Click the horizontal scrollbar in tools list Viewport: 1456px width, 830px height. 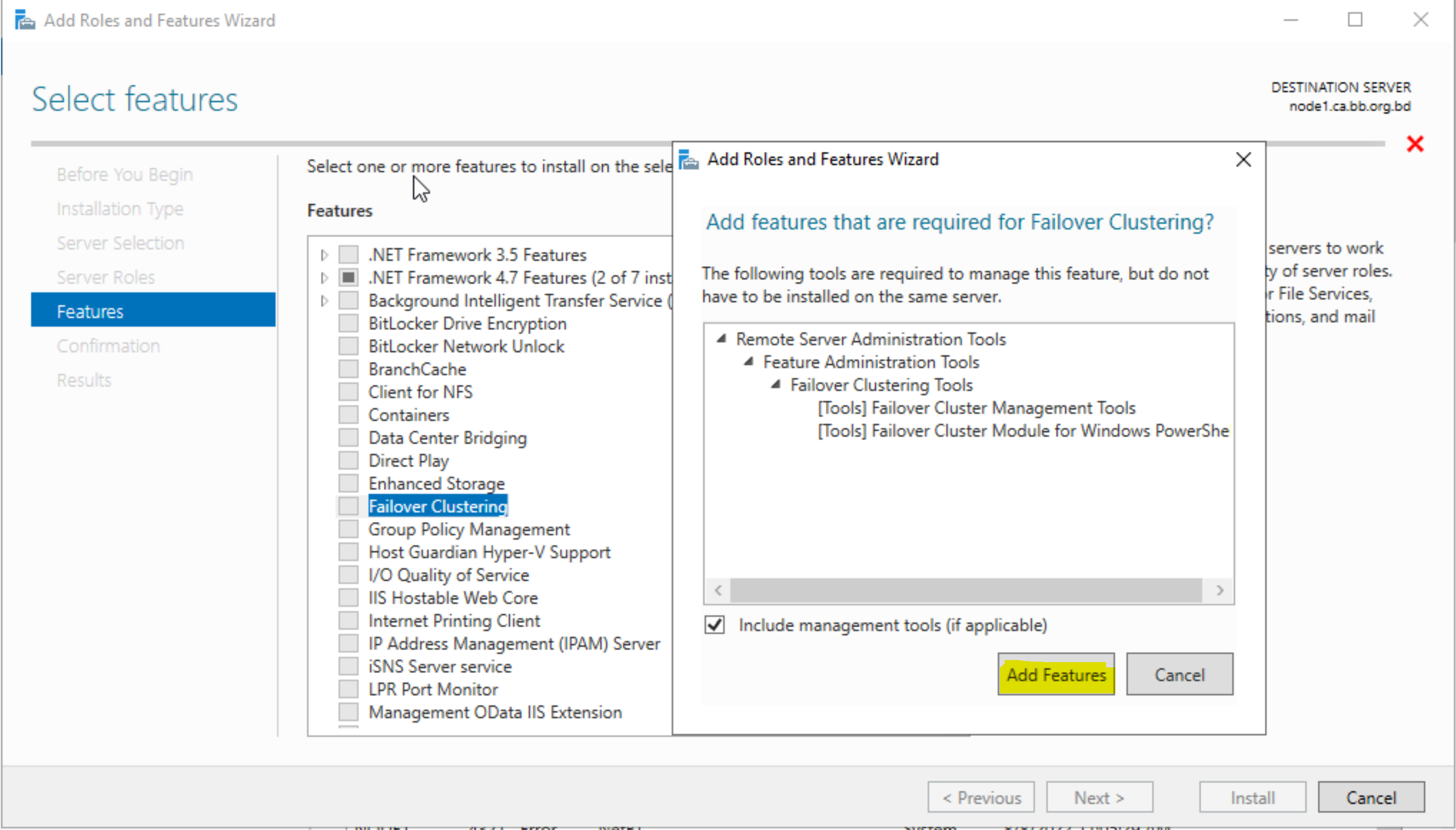966,590
